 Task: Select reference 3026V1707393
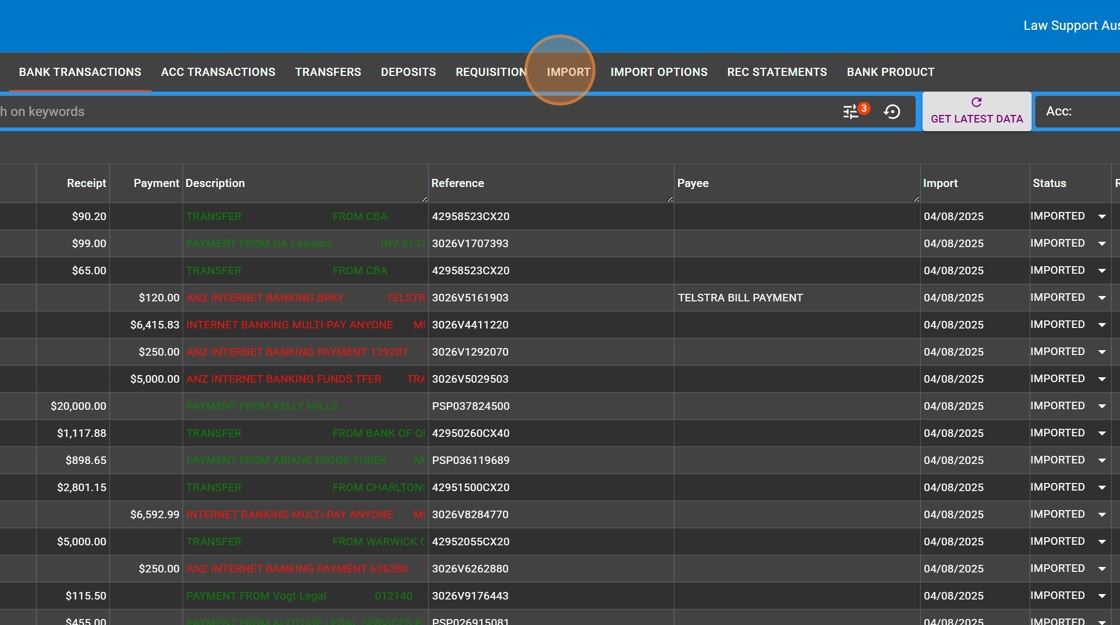pyautogui.click(x=470, y=244)
